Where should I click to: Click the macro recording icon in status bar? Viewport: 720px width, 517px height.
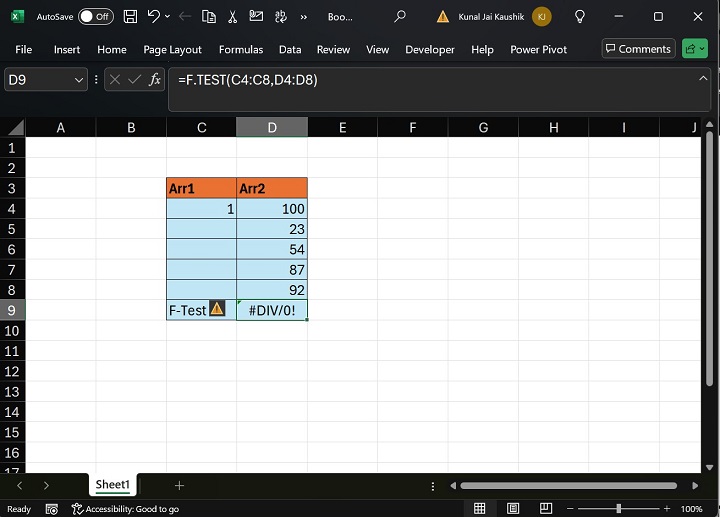click(52, 509)
